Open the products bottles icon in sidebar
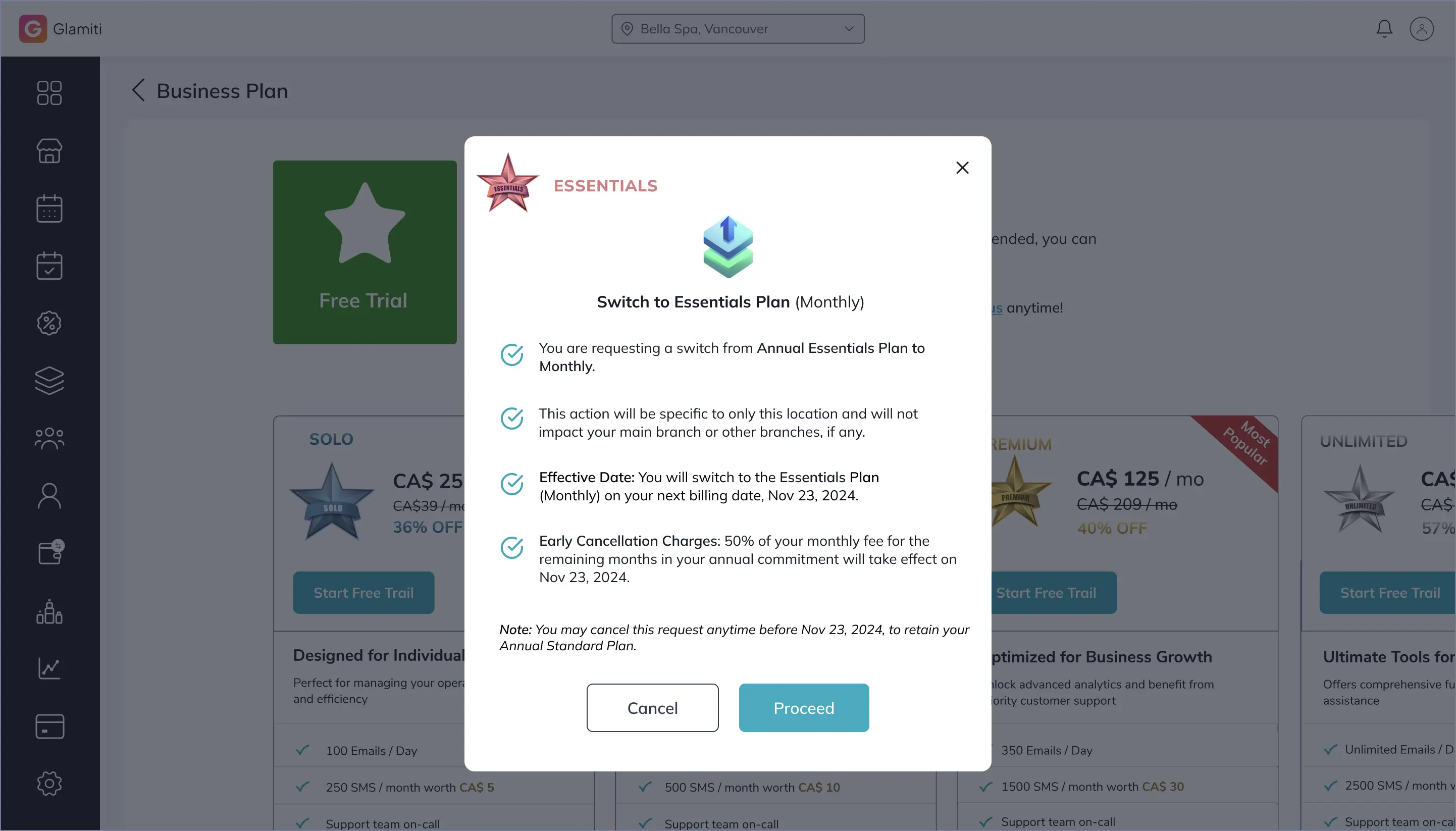Screen dimensions: 1456x831 (x=49, y=611)
